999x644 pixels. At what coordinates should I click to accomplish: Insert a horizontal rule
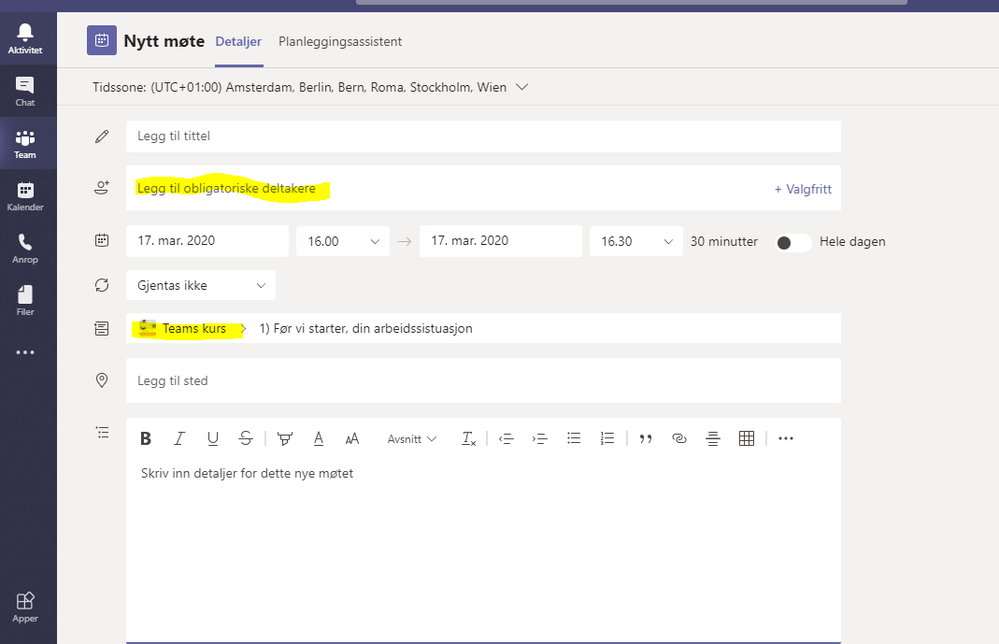(713, 438)
